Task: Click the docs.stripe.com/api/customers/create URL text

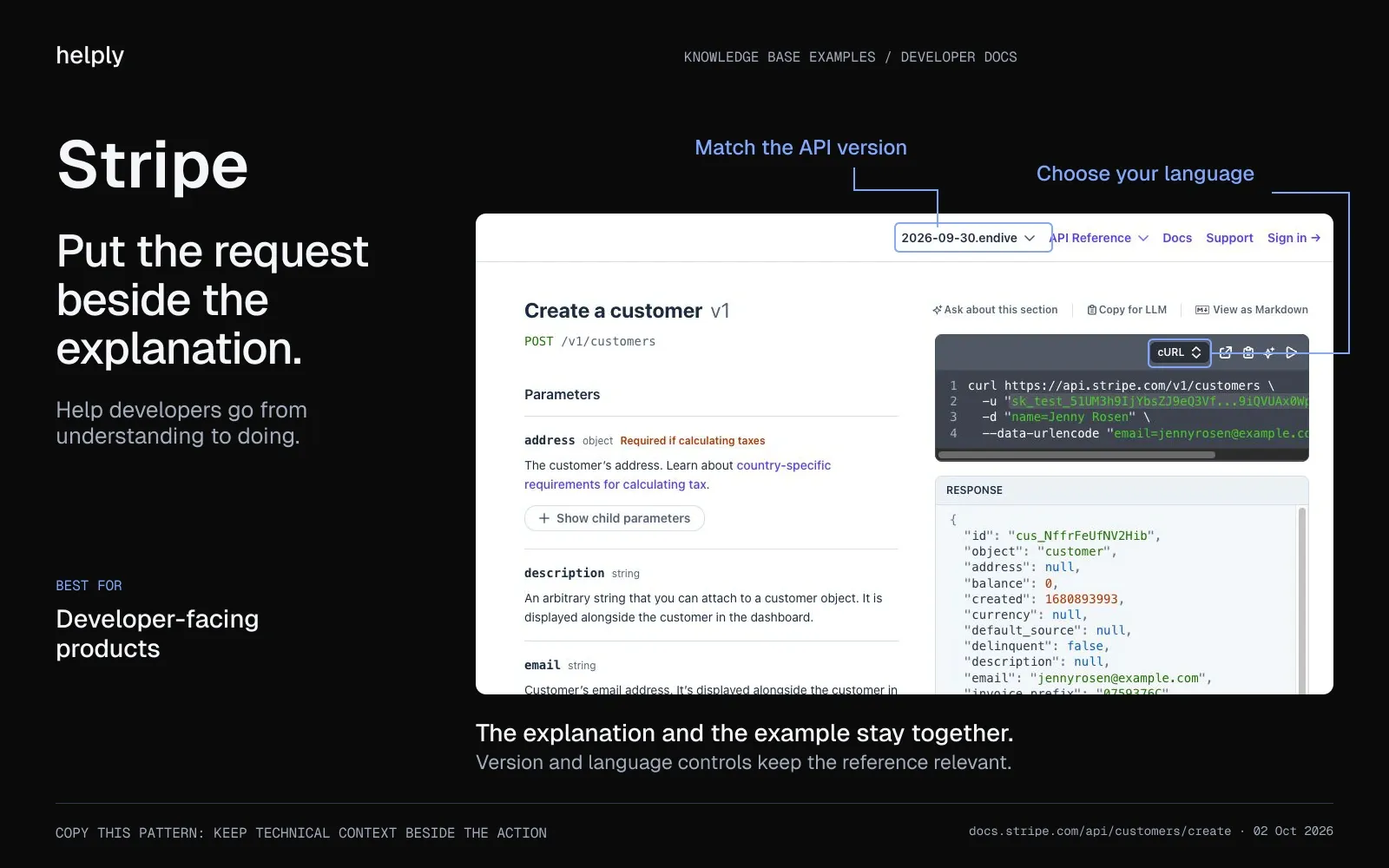Action: 1100,831
